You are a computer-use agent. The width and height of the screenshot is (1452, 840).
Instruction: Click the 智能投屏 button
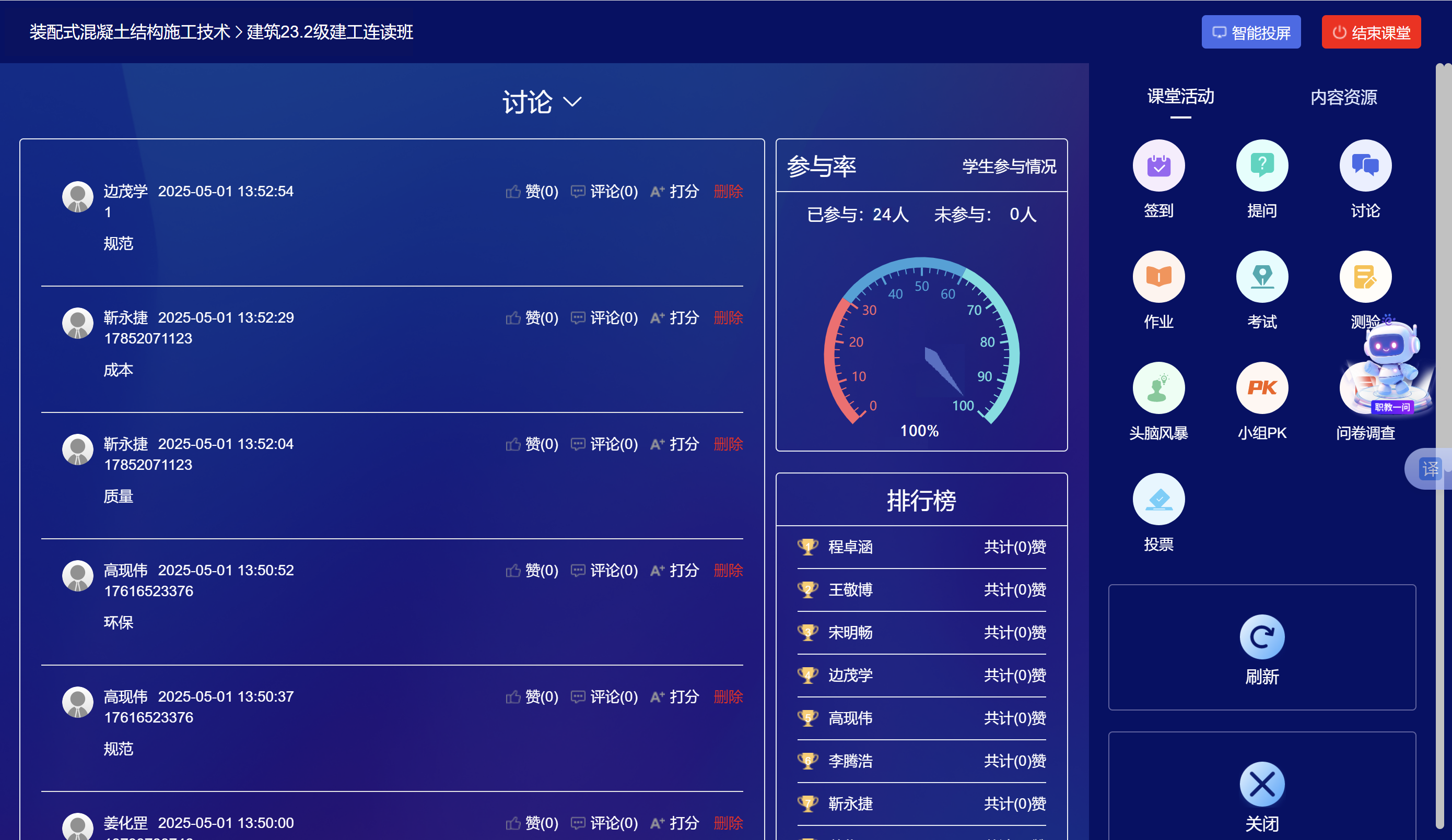pyautogui.click(x=1251, y=32)
